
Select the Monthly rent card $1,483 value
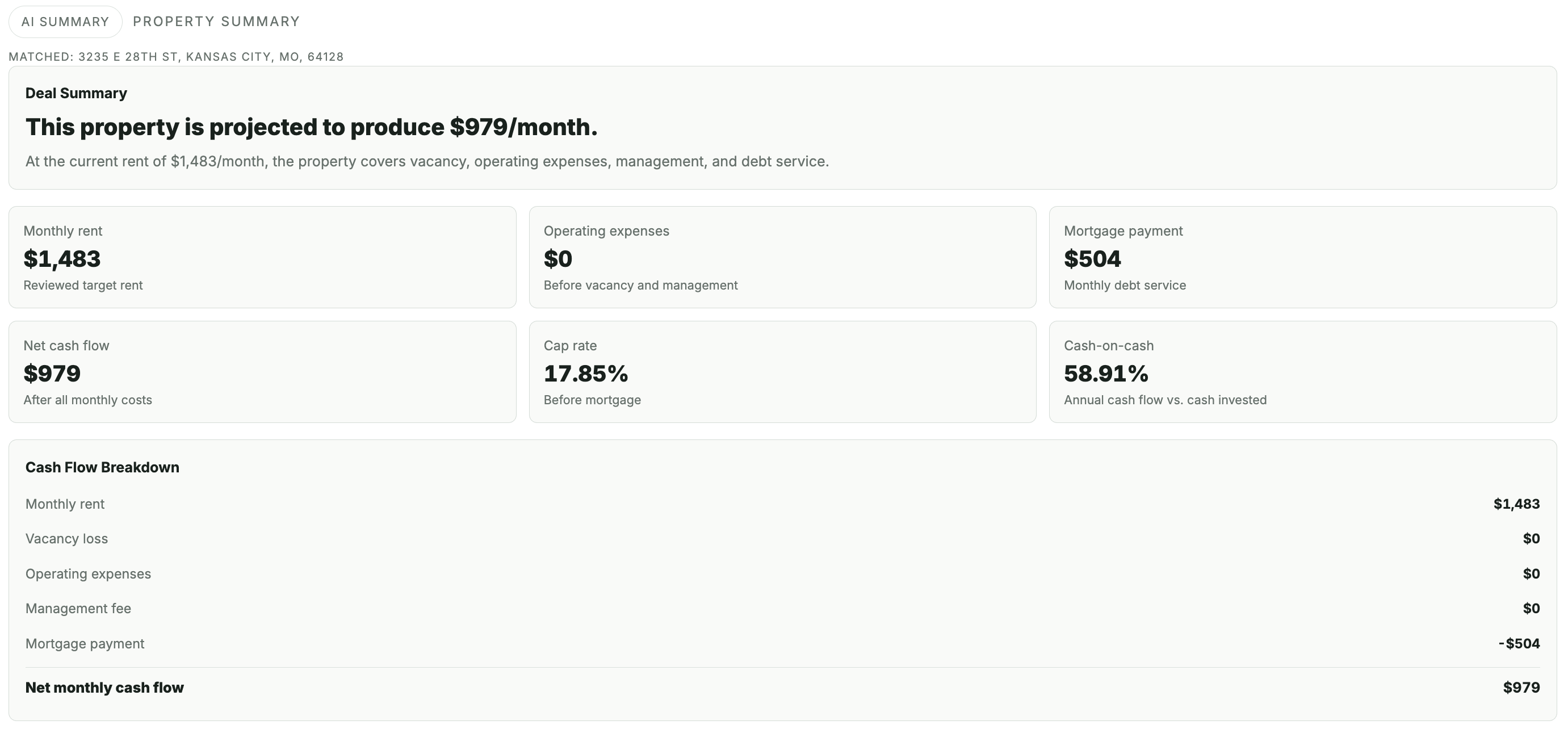click(x=62, y=259)
